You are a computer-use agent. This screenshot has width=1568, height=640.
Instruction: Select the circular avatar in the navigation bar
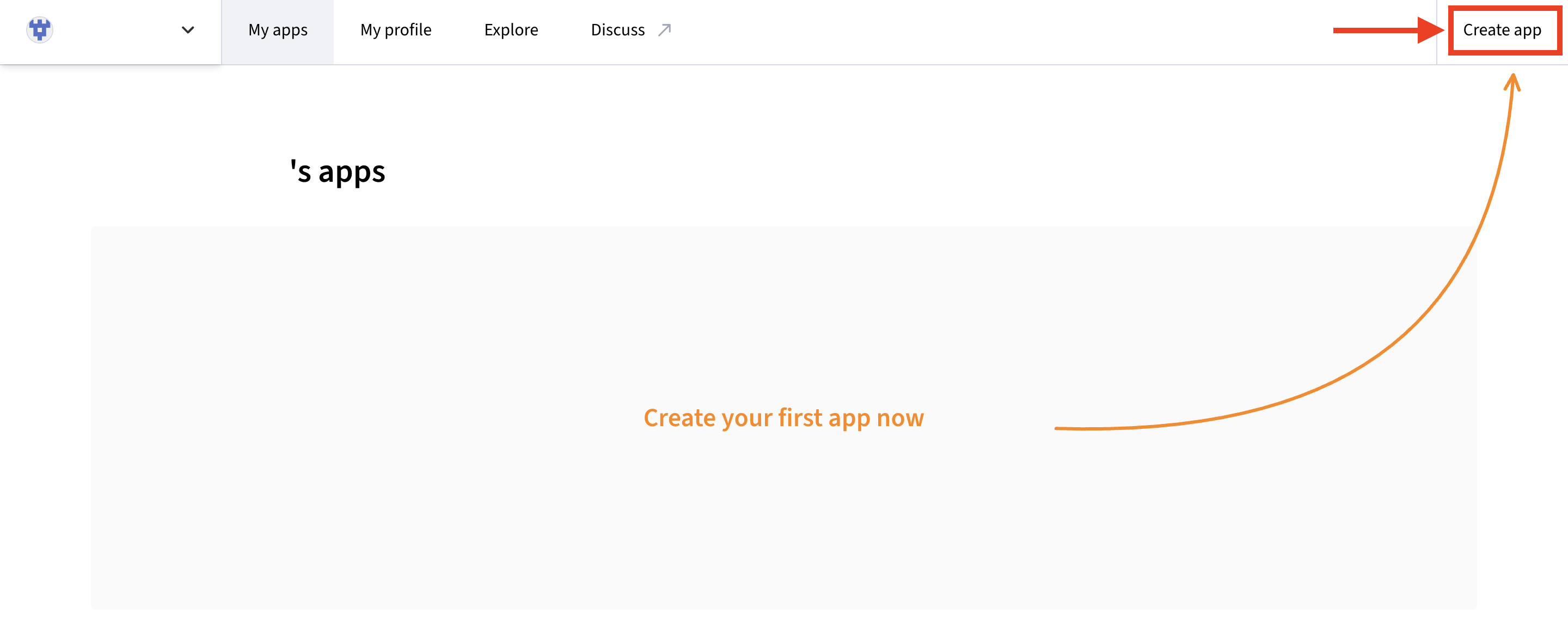coord(39,29)
